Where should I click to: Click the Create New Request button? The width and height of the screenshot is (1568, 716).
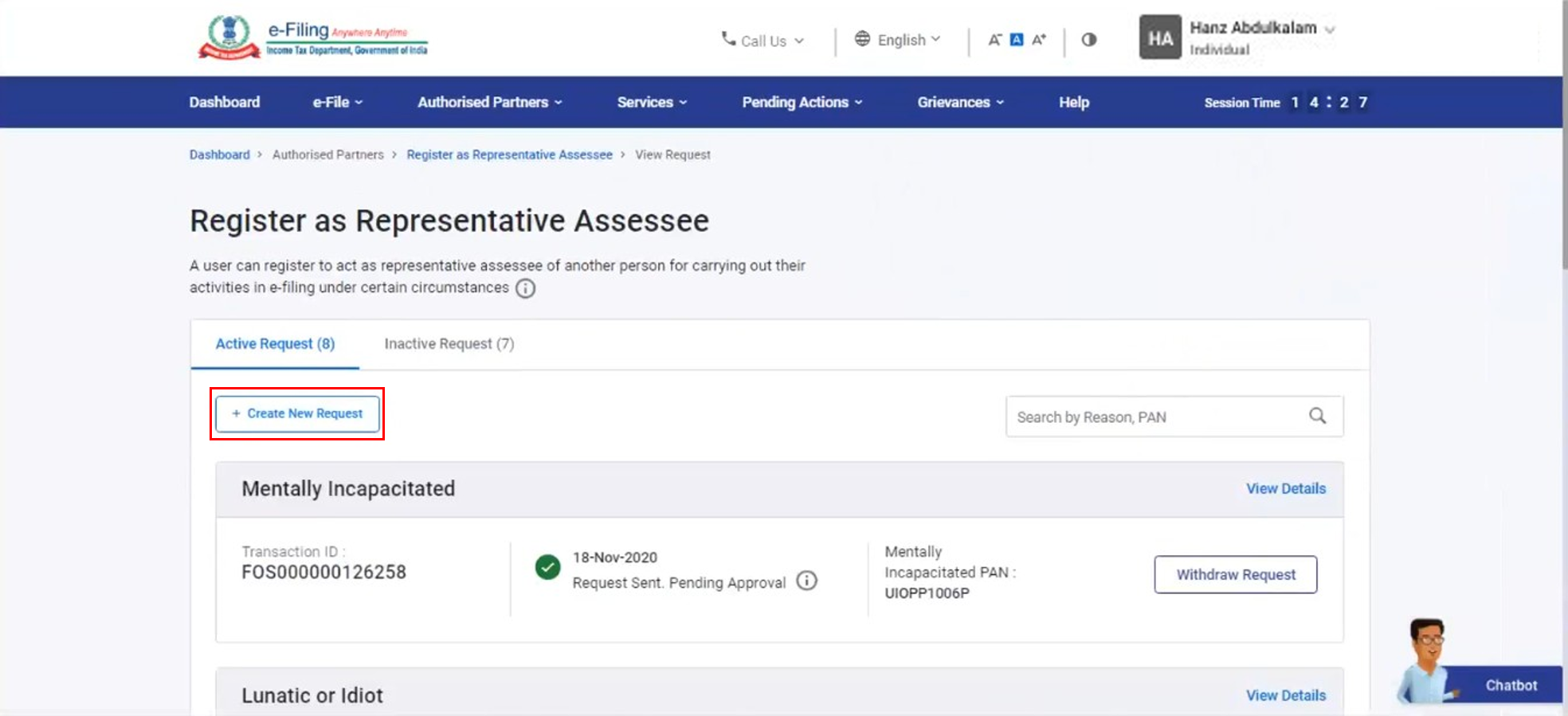click(x=297, y=413)
